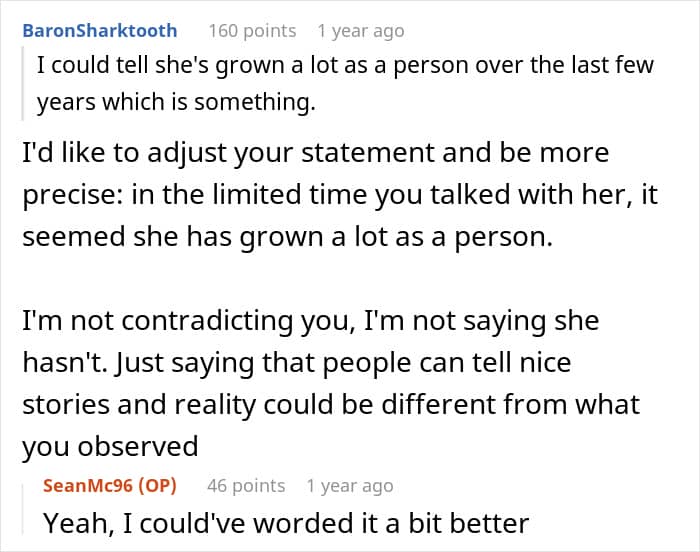This screenshot has width=700, height=552.
Task: Click the 160 points score label
Action: (252, 31)
